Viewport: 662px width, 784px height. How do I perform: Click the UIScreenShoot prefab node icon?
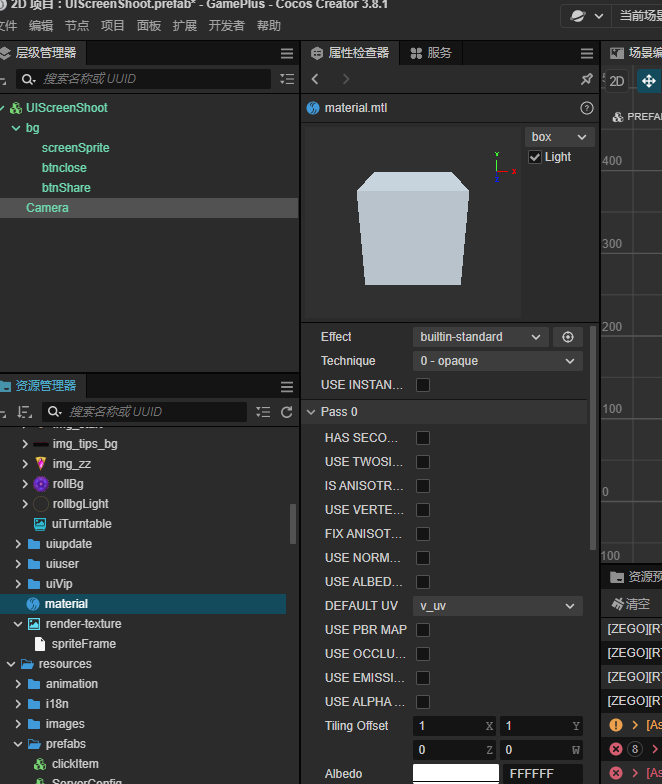tap(16, 108)
